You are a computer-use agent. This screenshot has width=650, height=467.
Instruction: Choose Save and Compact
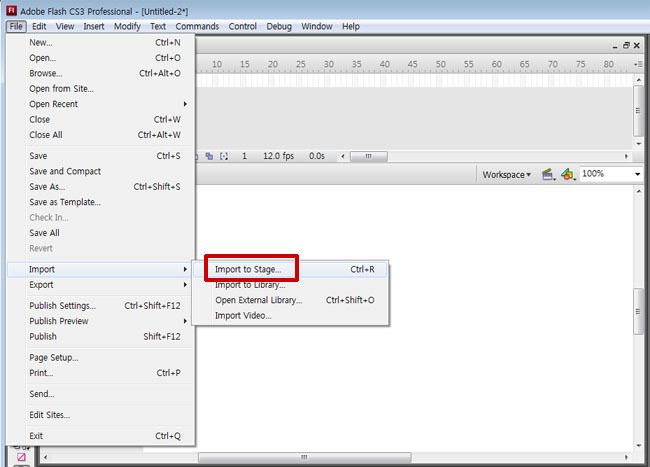101,171
